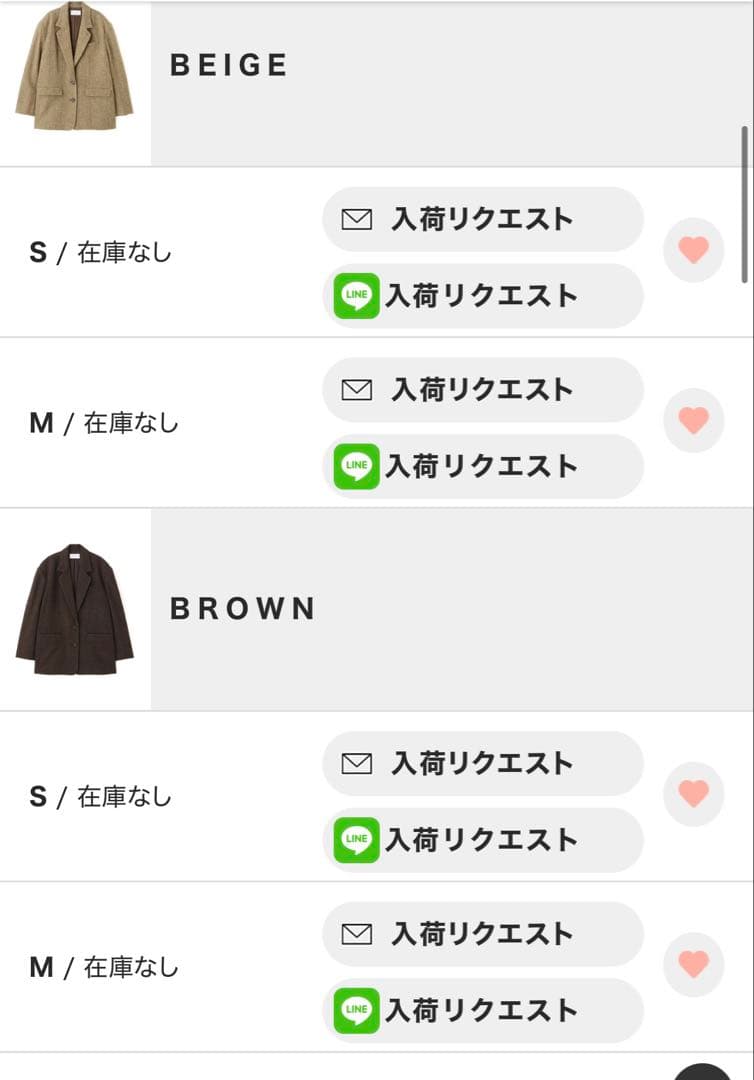Click LINE icon for BROWN size M
Screen dimensions: 754x1080
click(x=357, y=1010)
